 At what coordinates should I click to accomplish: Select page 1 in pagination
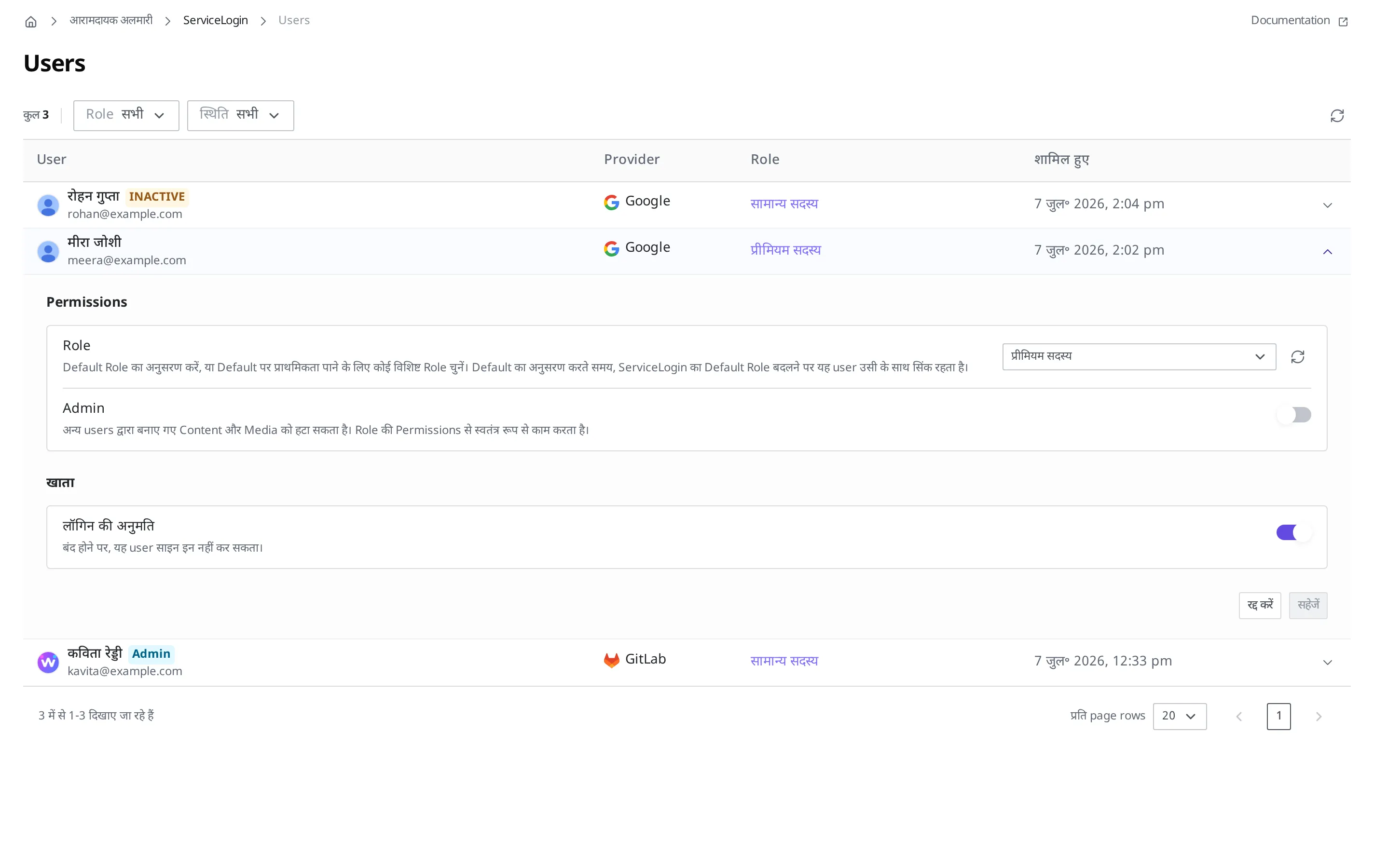(x=1278, y=716)
